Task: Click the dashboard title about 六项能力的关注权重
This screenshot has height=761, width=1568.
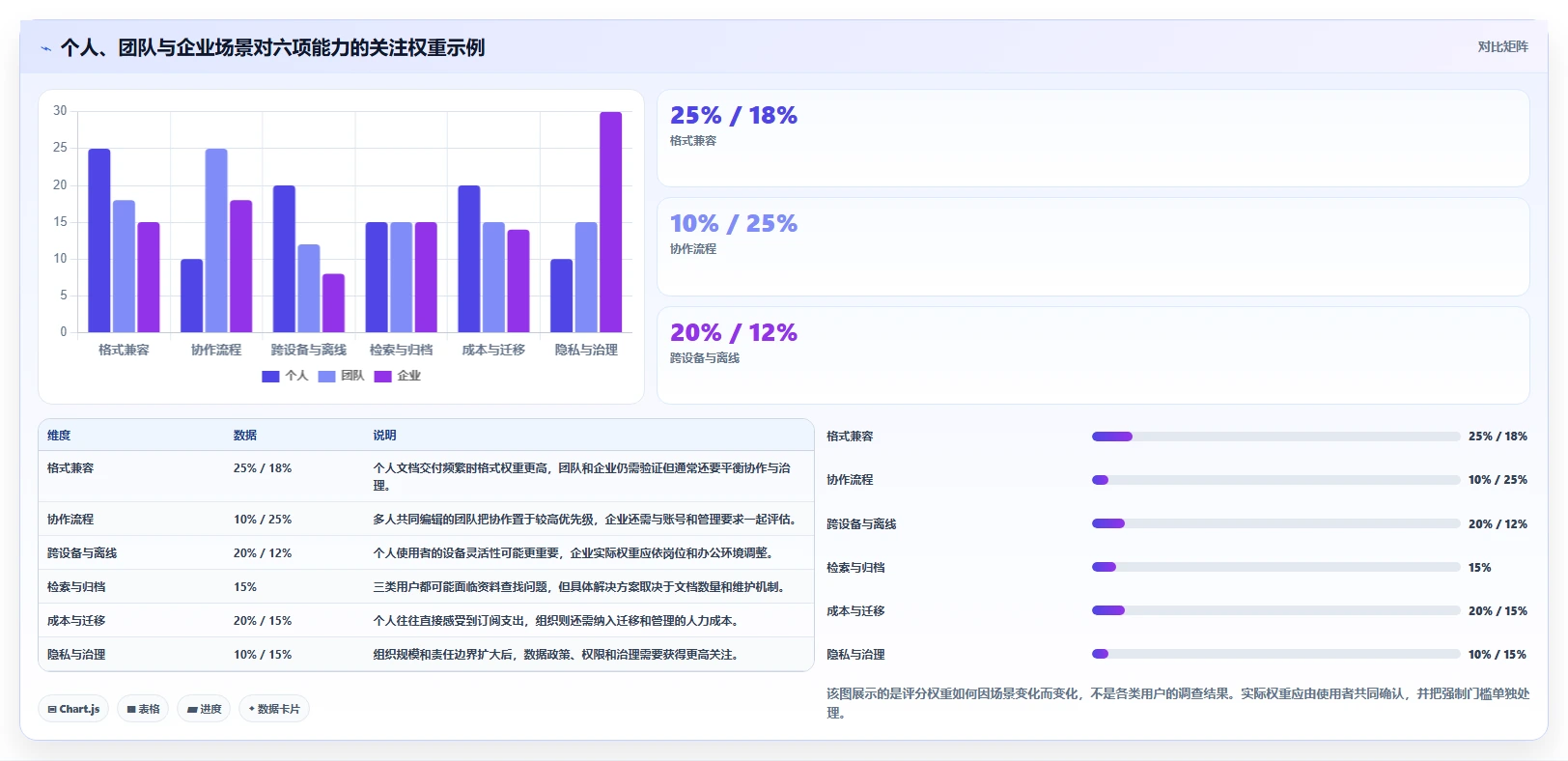Action: [x=272, y=47]
